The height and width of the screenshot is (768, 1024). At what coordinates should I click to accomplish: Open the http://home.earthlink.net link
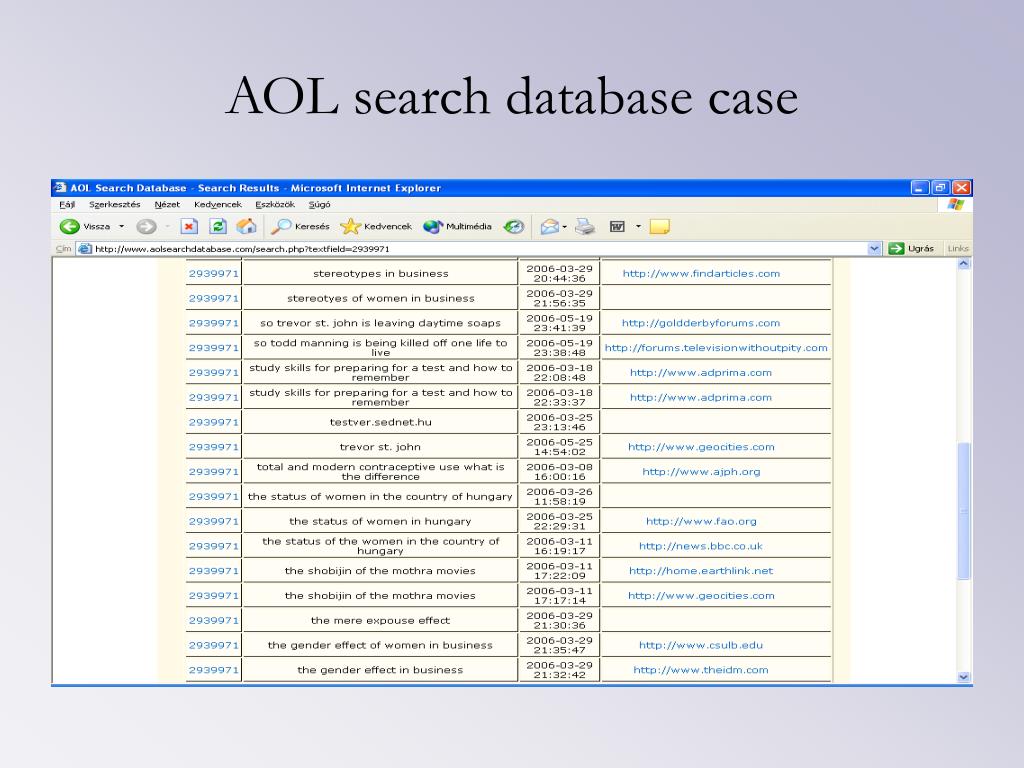point(701,571)
